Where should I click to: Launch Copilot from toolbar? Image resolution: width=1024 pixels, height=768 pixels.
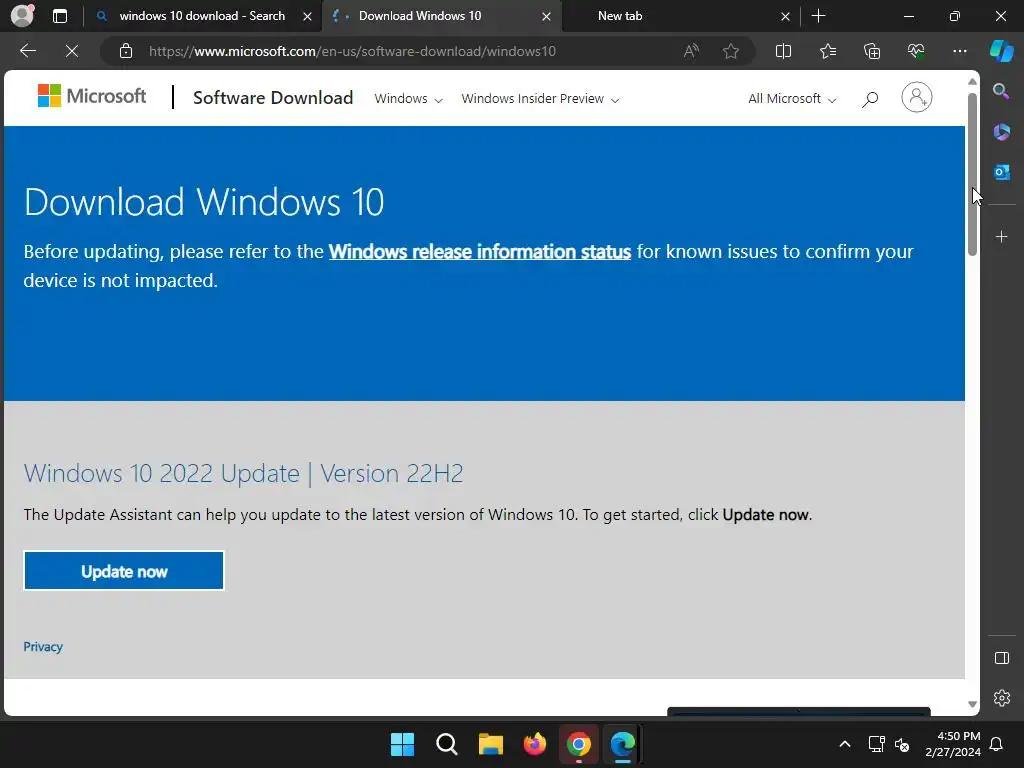pyautogui.click(x=1001, y=51)
